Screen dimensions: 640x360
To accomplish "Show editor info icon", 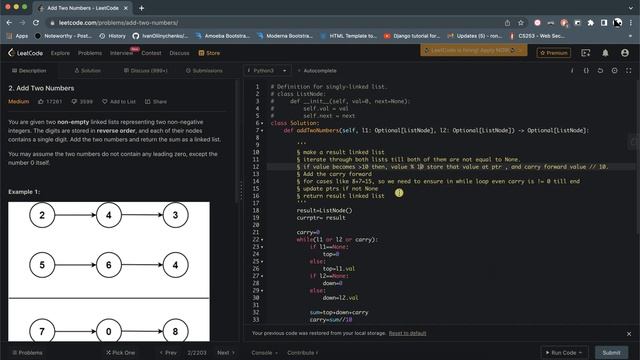I will coord(572,71).
